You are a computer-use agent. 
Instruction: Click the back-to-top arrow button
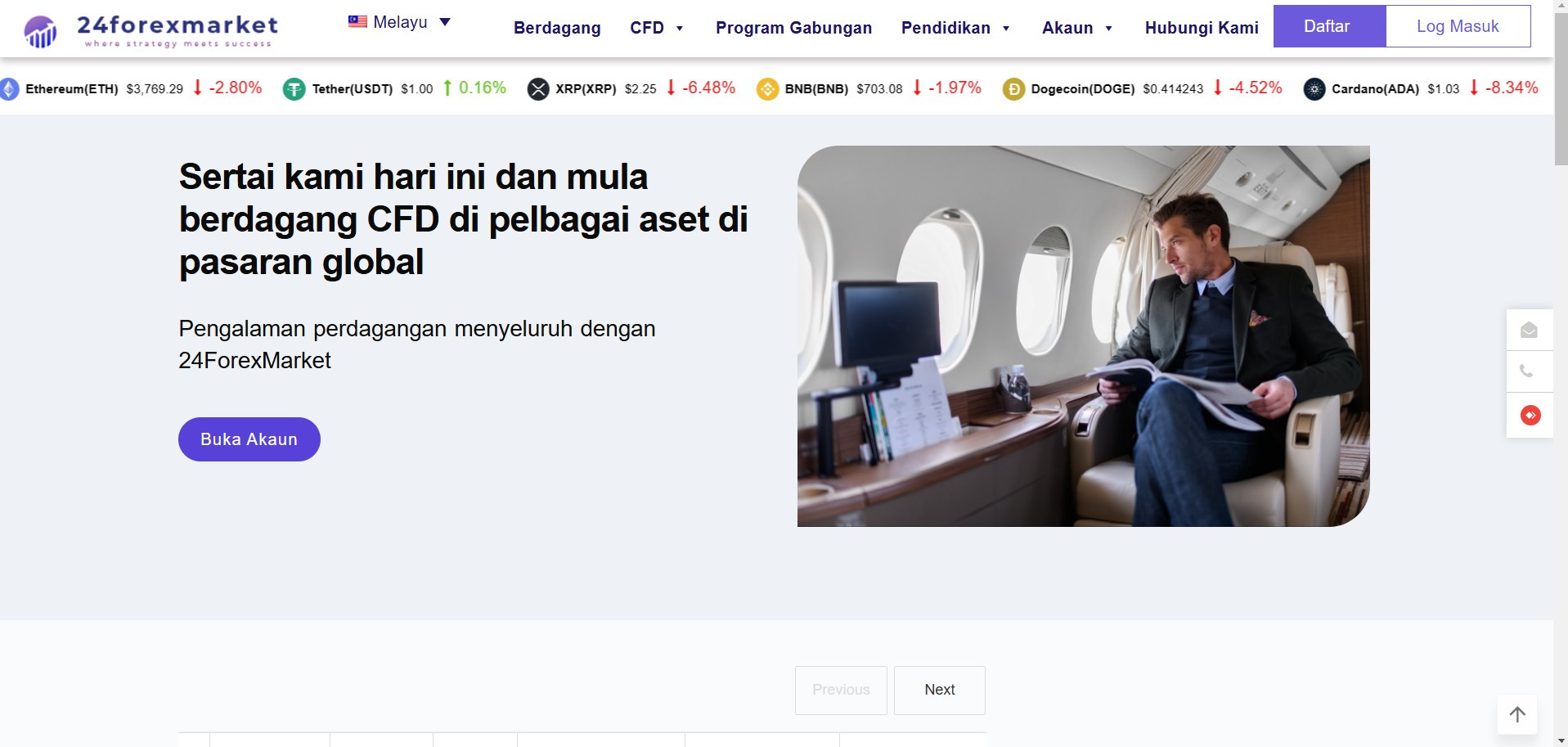pyautogui.click(x=1517, y=714)
